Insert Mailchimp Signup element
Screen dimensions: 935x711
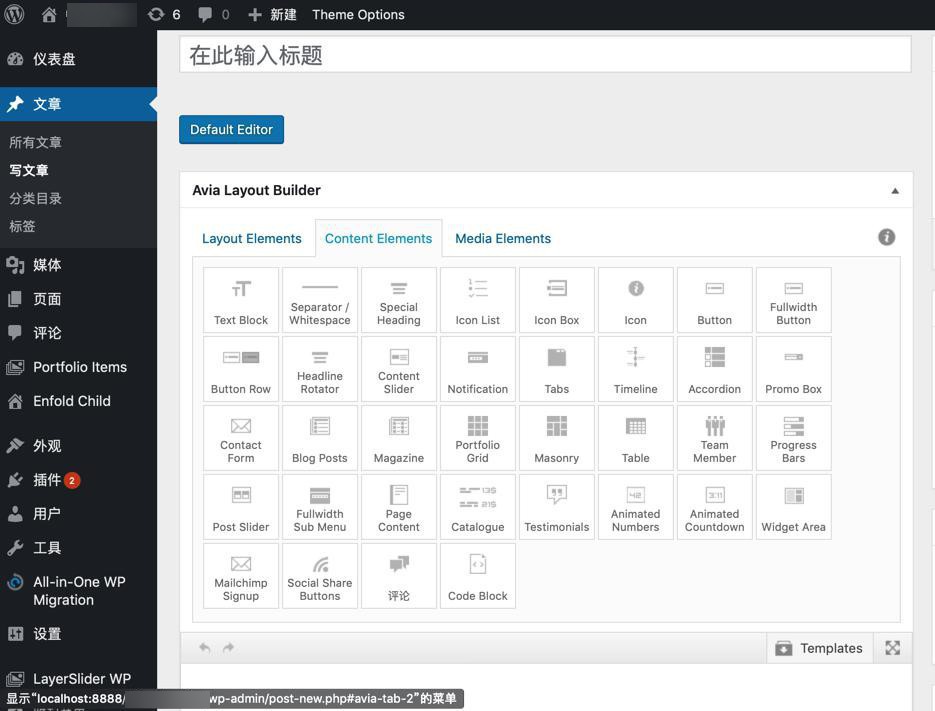[x=241, y=576]
